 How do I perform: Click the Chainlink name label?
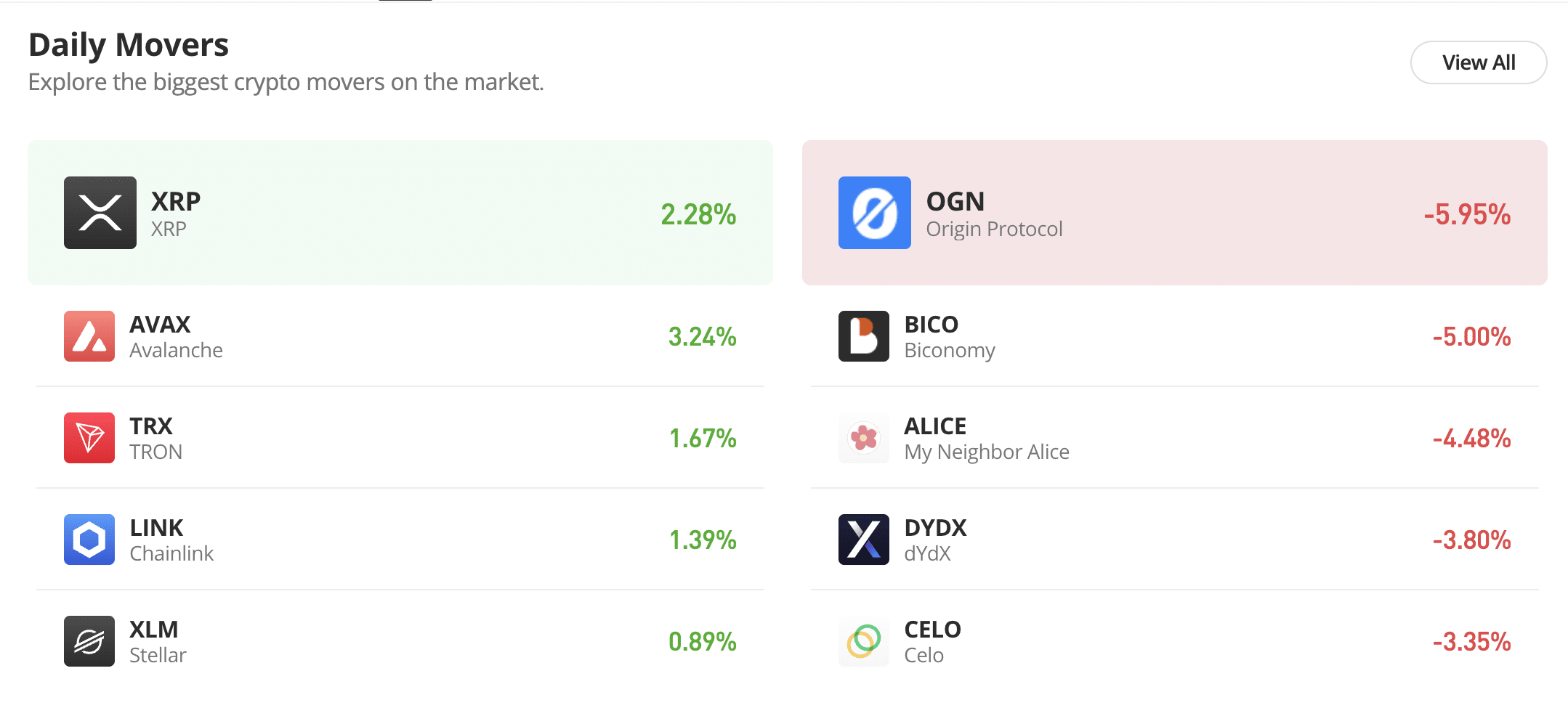[171, 553]
